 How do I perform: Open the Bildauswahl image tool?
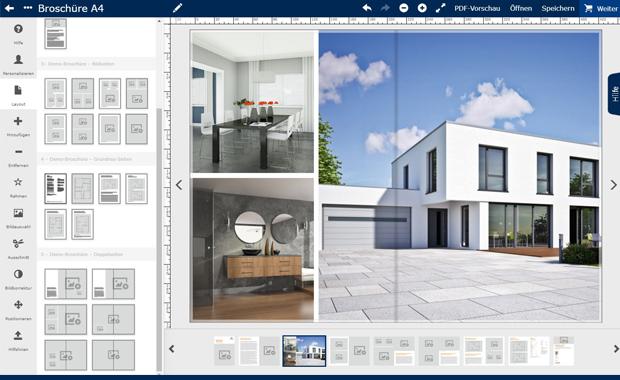point(18,218)
